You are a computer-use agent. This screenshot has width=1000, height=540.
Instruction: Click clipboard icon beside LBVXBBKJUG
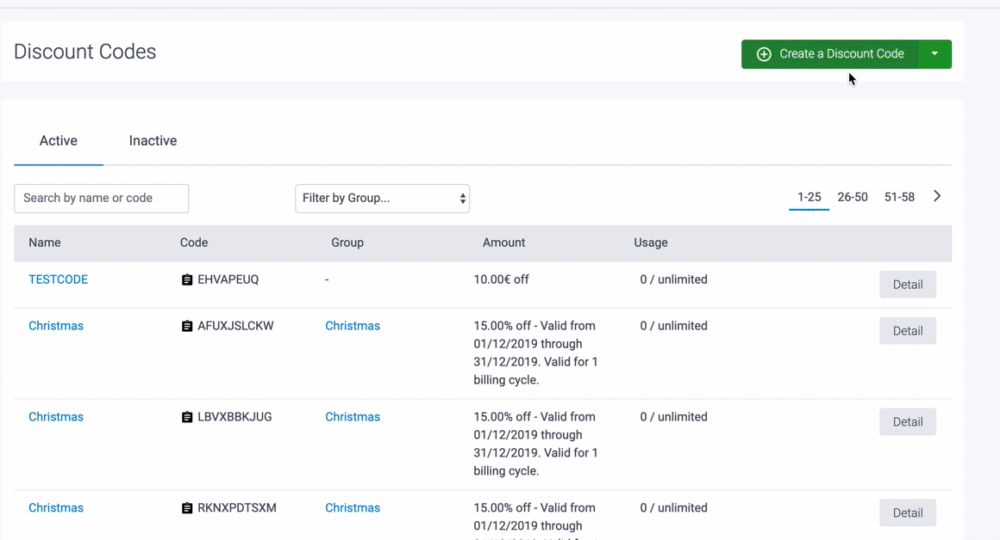tap(187, 417)
